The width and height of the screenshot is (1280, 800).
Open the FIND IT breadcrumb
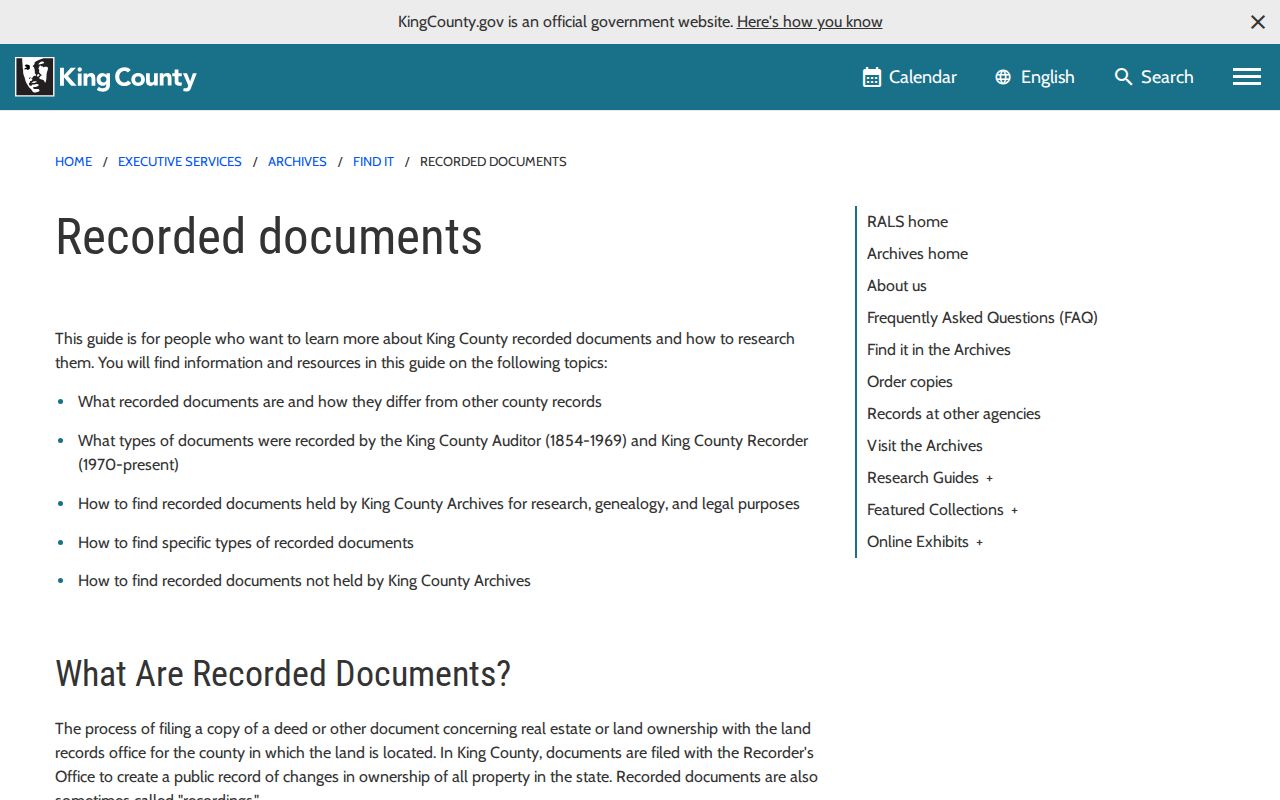(373, 161)
